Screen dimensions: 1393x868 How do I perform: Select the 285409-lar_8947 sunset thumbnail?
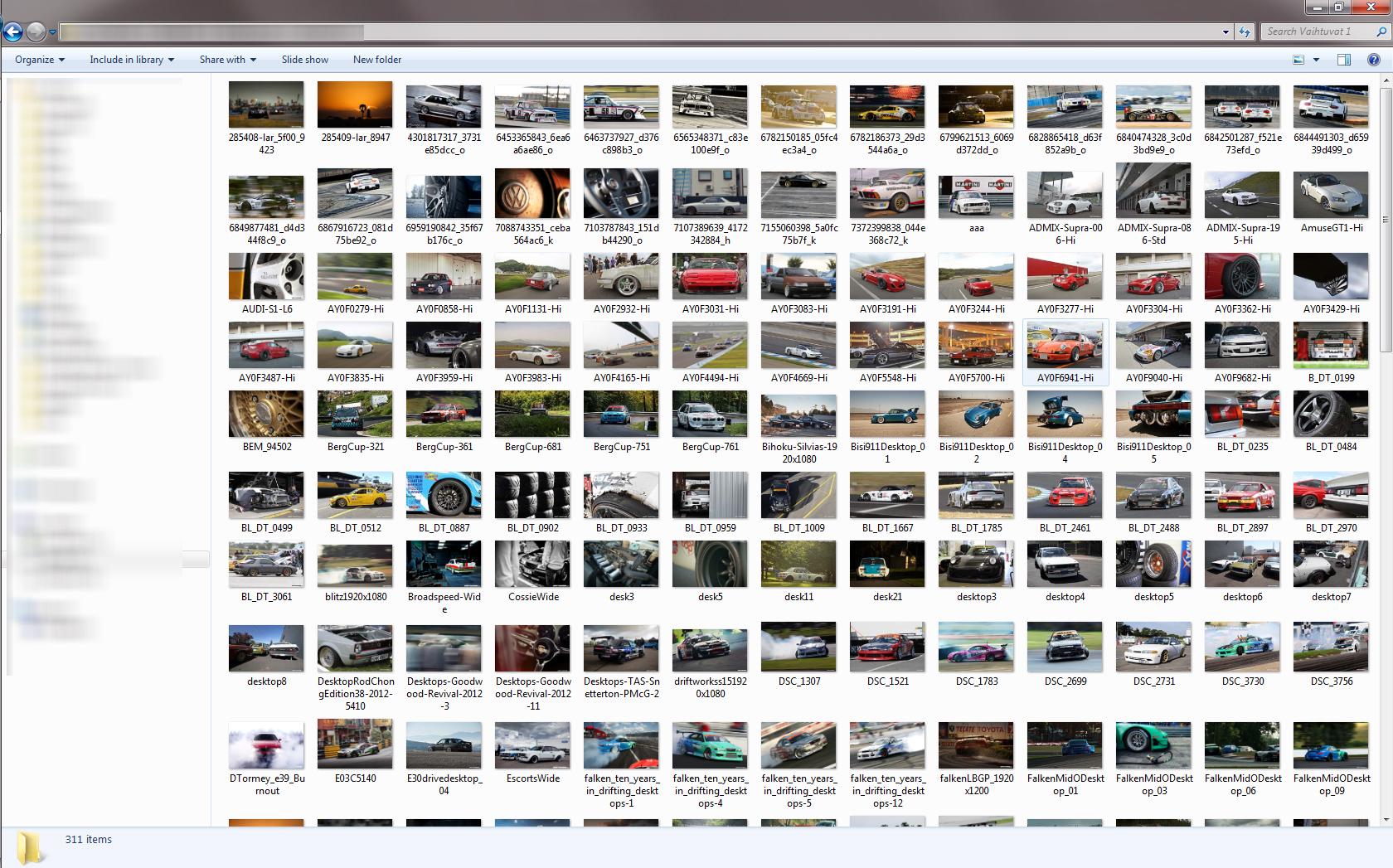coord(355,106)
